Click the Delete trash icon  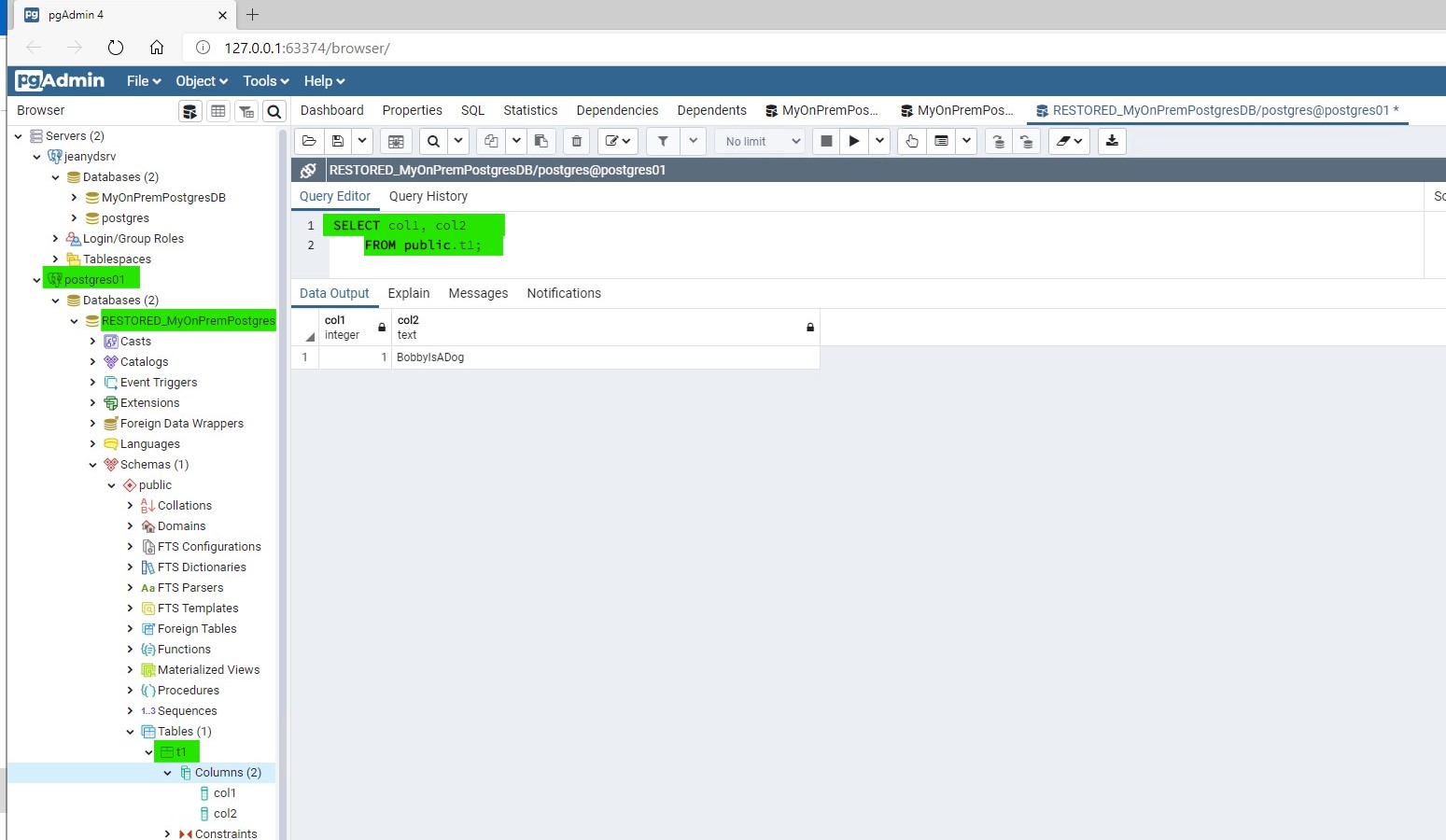(x=577, y=141)
